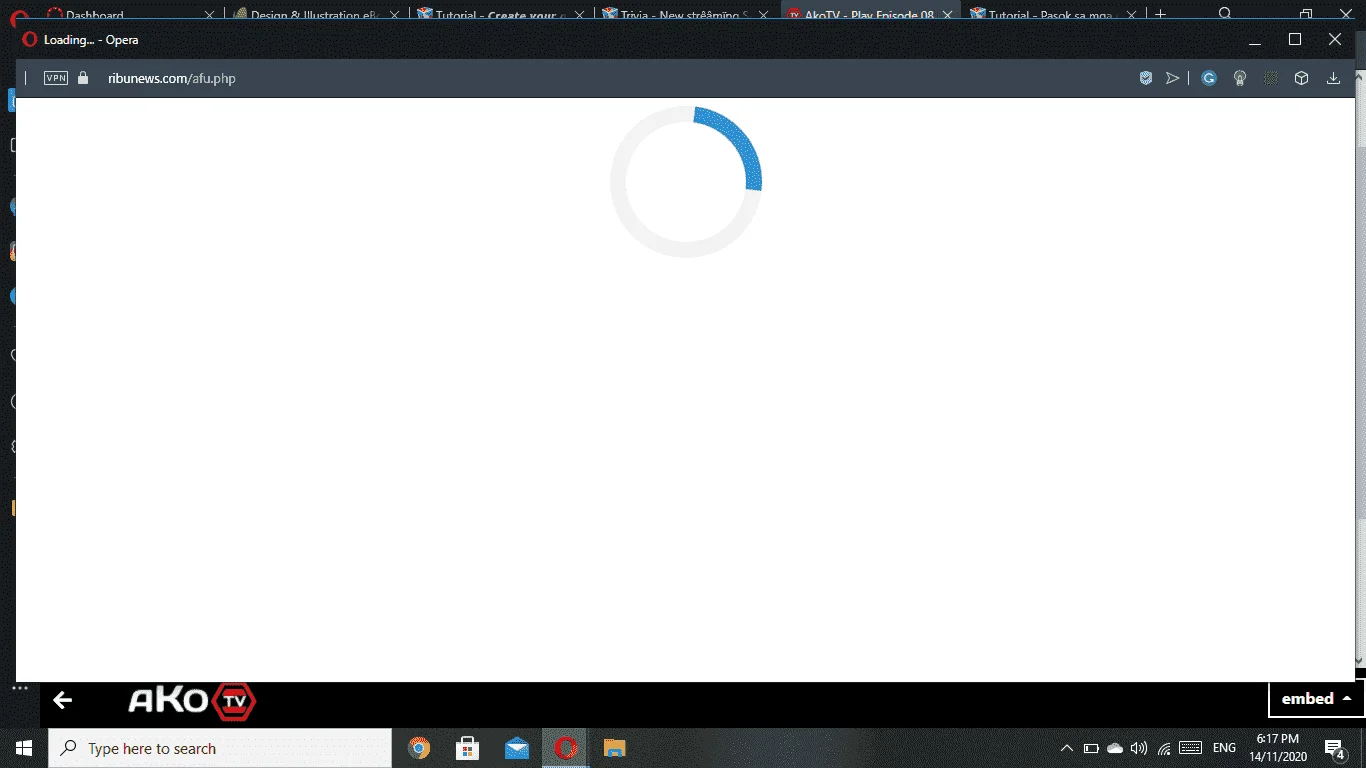
Task: Expand the embed dropdown
Action: pos(1316,699)
